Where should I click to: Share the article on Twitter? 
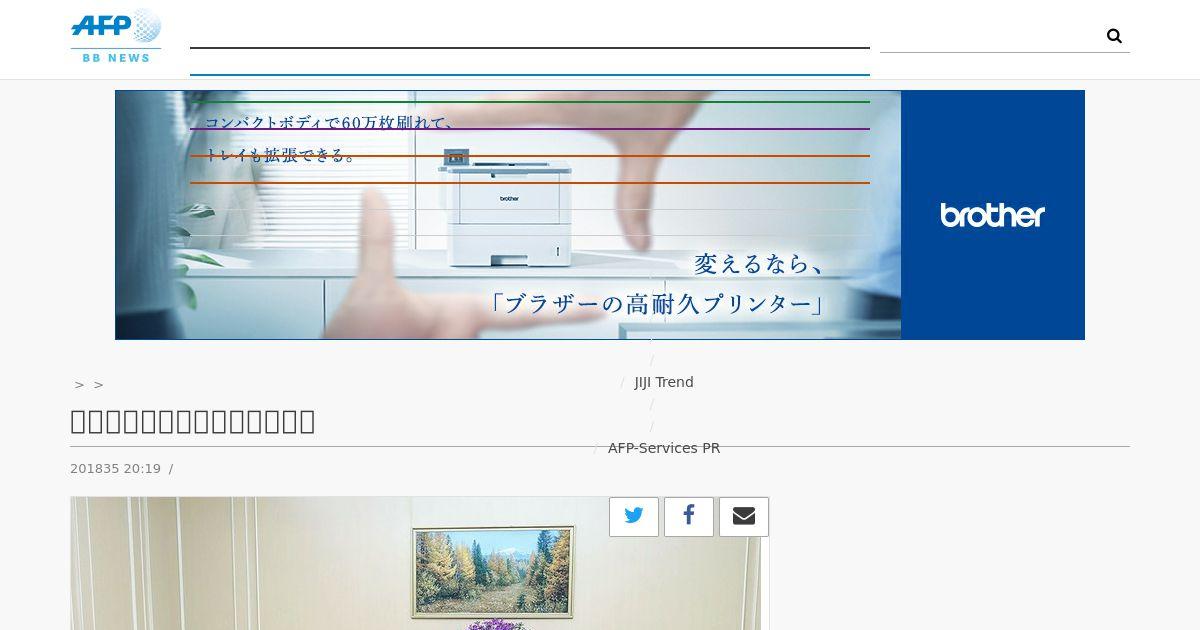click(x=634, y=517)
